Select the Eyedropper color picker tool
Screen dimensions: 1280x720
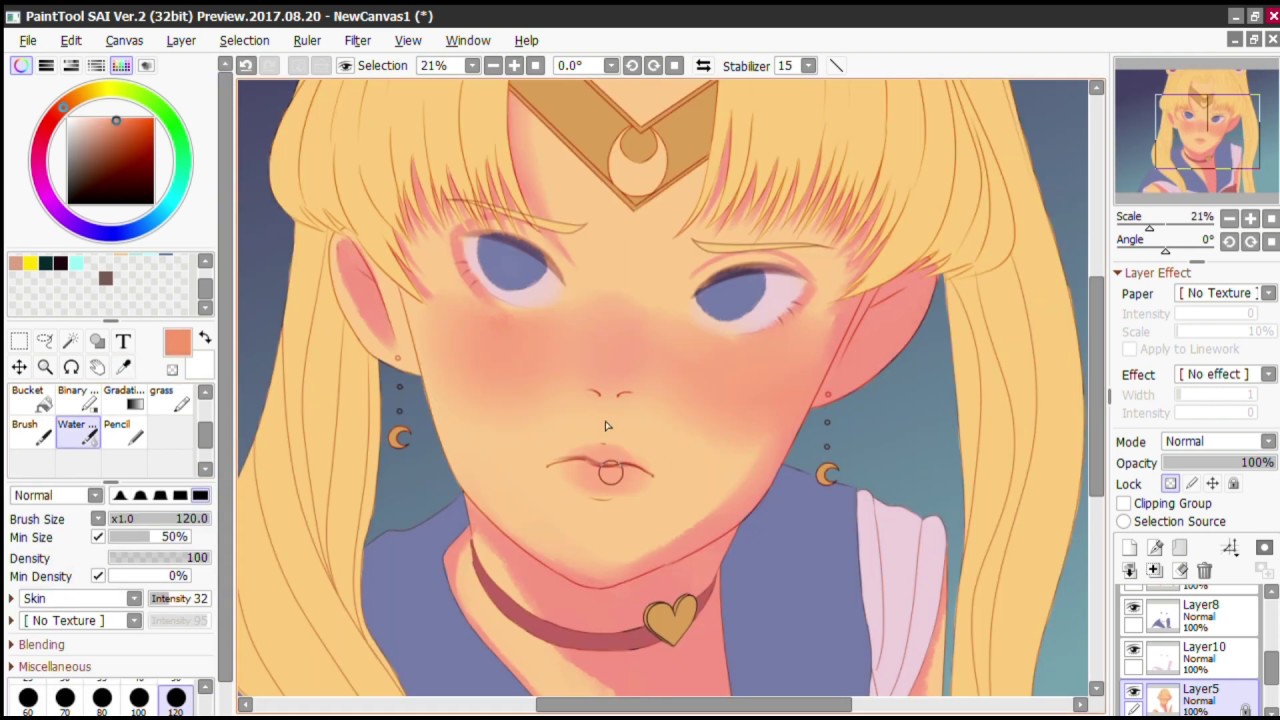(123, 368)
